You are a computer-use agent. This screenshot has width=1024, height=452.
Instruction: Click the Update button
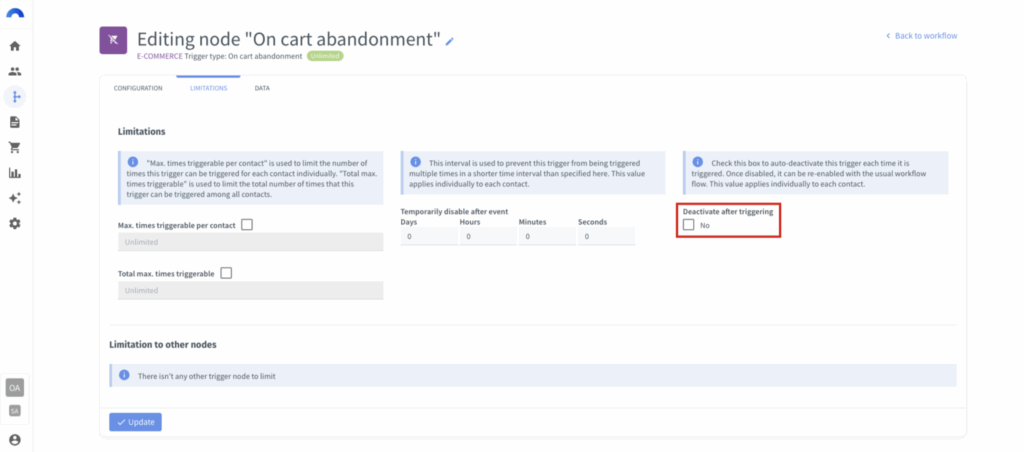135,422
